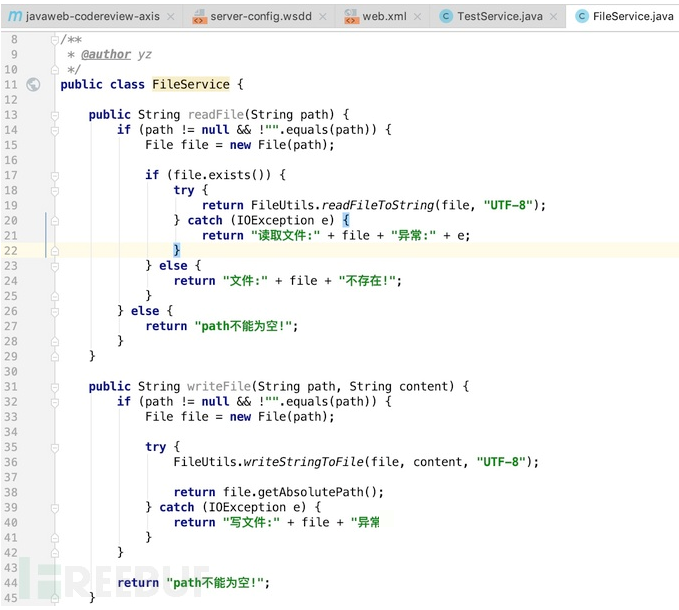Collapse the else block at line 23
This screenshot has height=610, width=679.
(x=55, y=266)
